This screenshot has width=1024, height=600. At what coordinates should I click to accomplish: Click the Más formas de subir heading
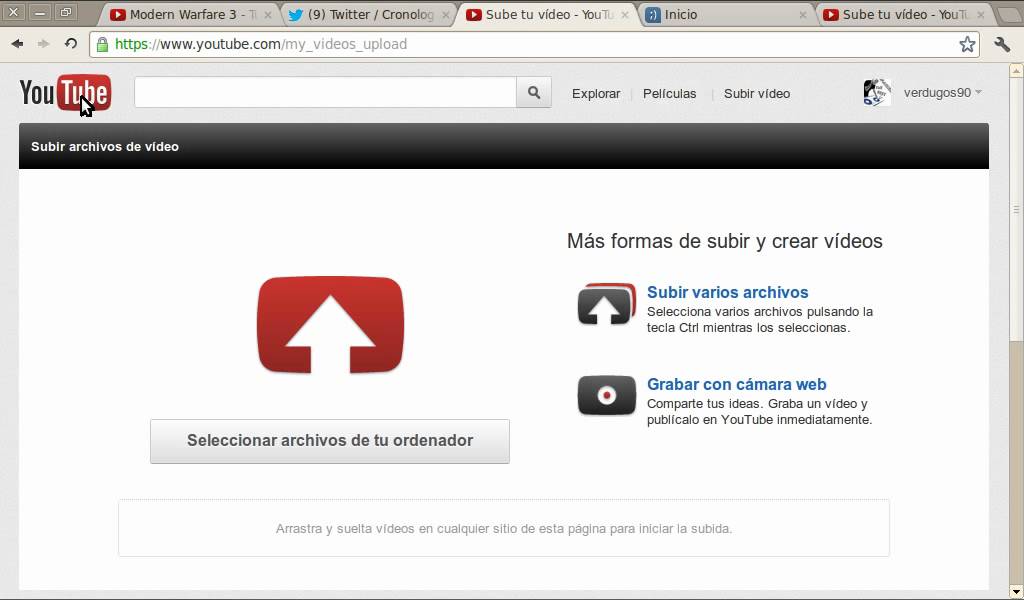pyautogui.click(x=724, y=241)
